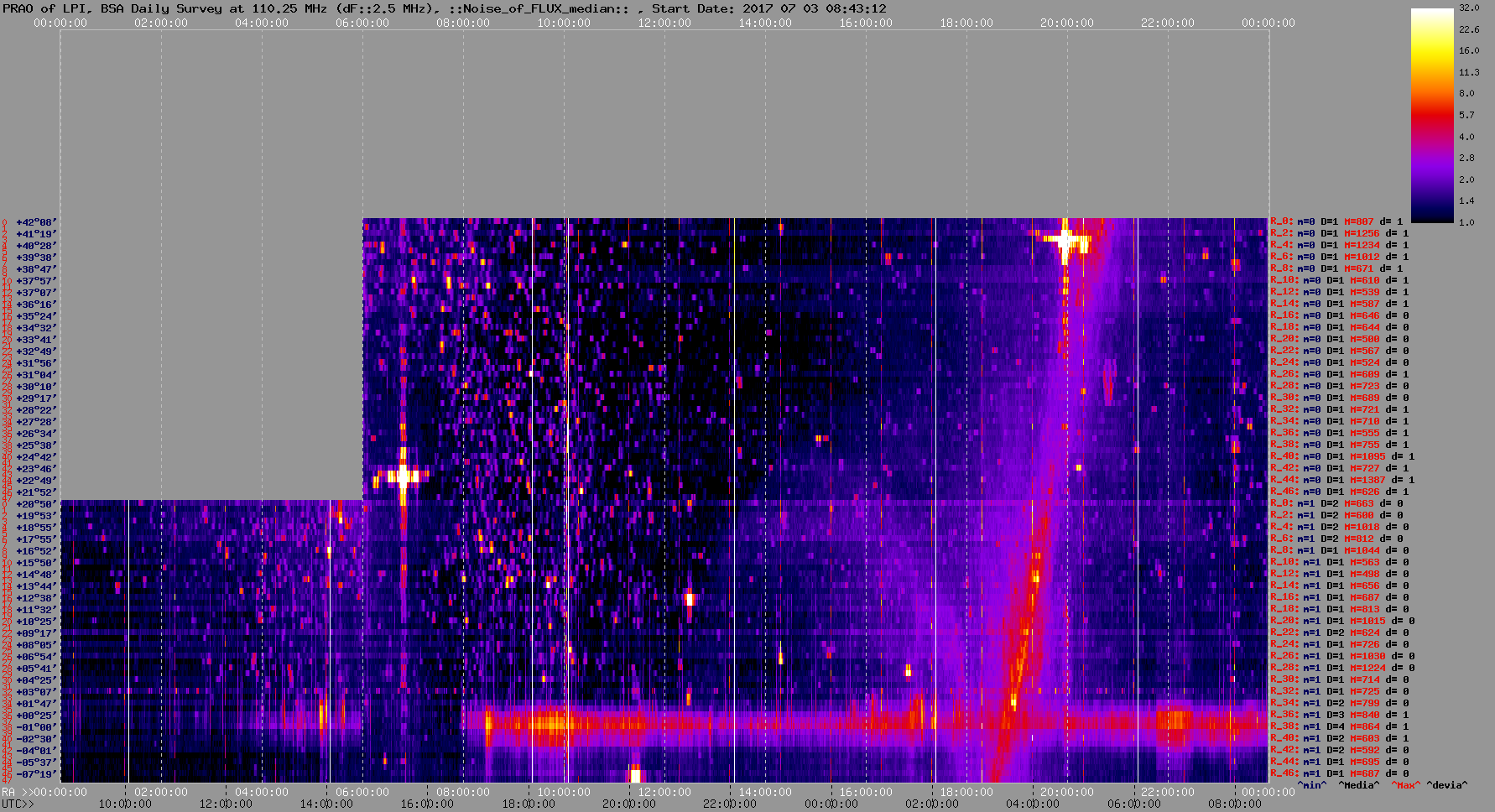Click the declination label '+22°49''

(x=36, y=481)
